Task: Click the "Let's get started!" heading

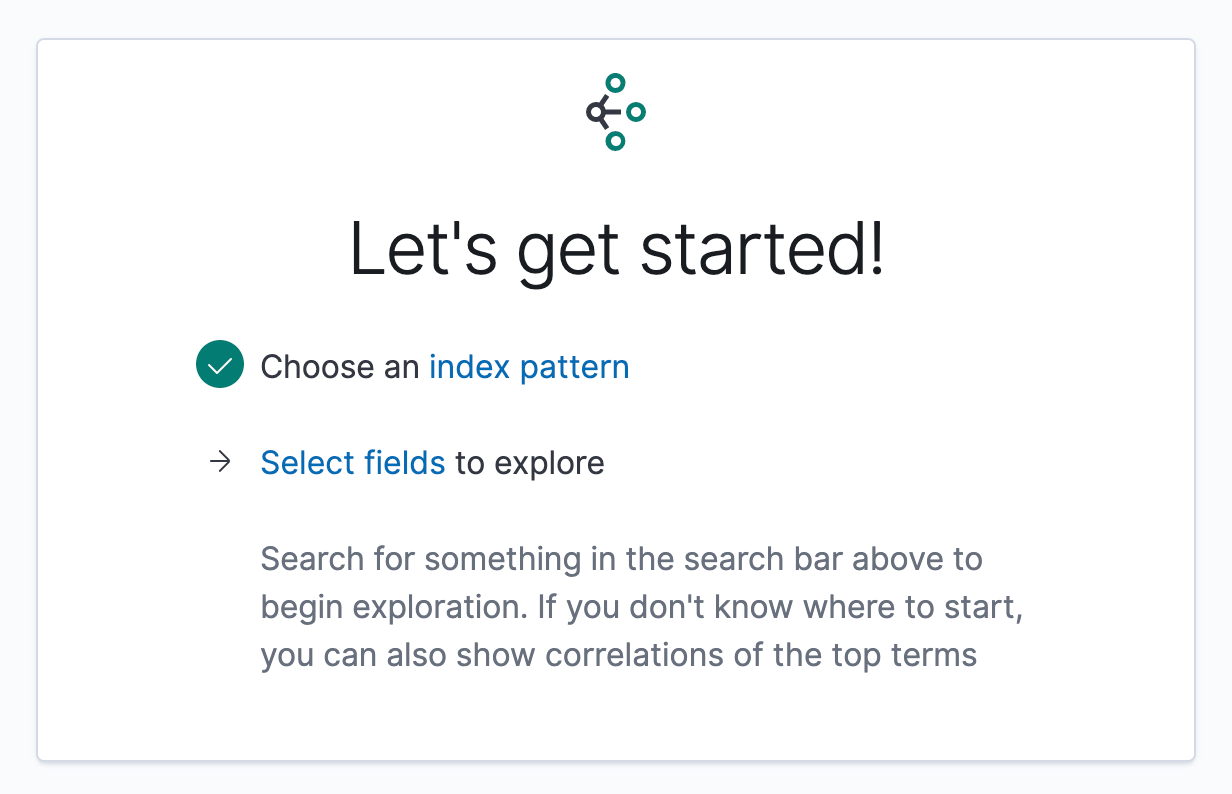Action: pyautogui.click(x=617, y=249)
